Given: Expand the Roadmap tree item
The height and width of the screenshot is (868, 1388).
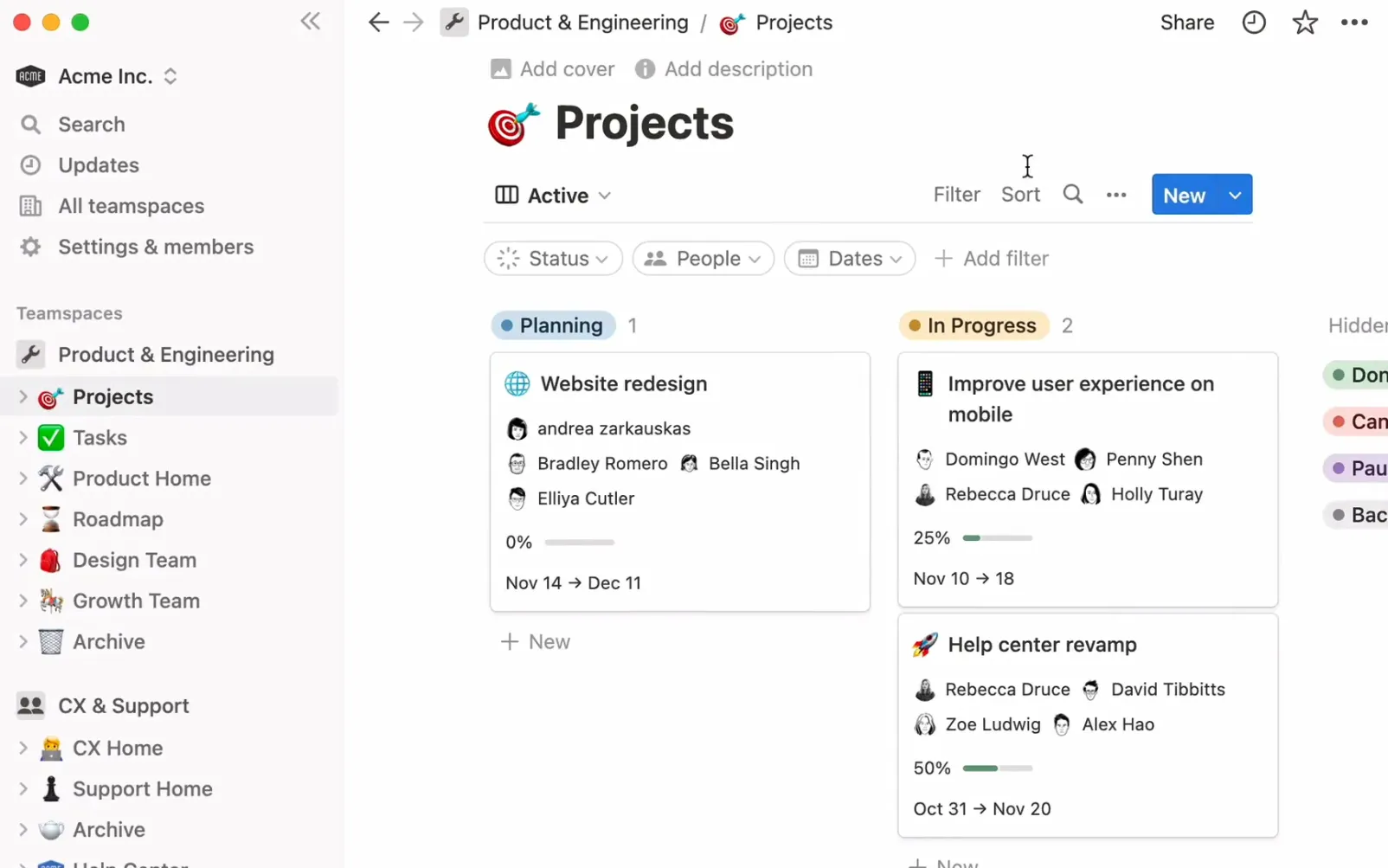Looking at the screenshot, I should (x=23, y=519).
